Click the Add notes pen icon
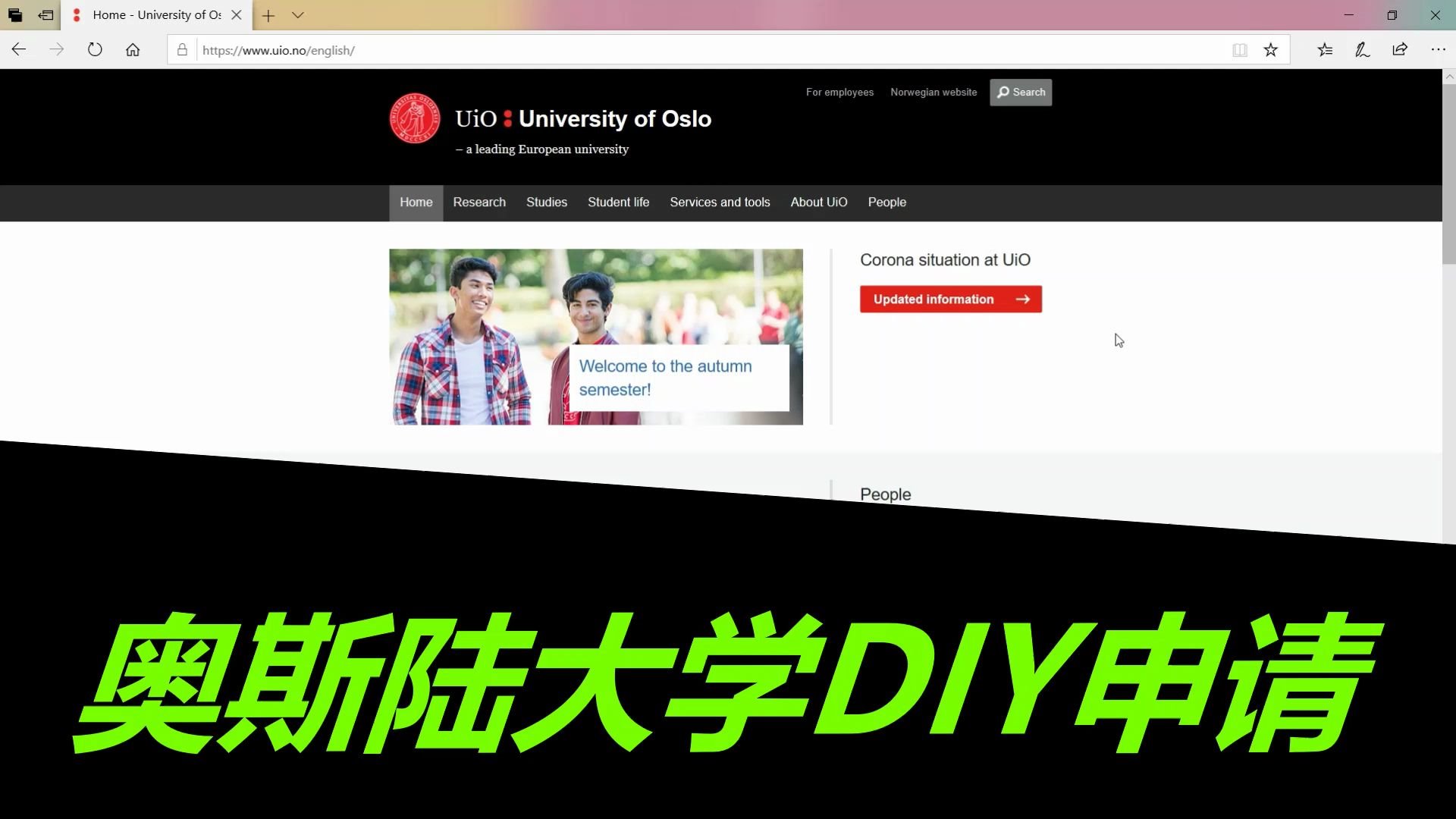 coord(1362,50)
